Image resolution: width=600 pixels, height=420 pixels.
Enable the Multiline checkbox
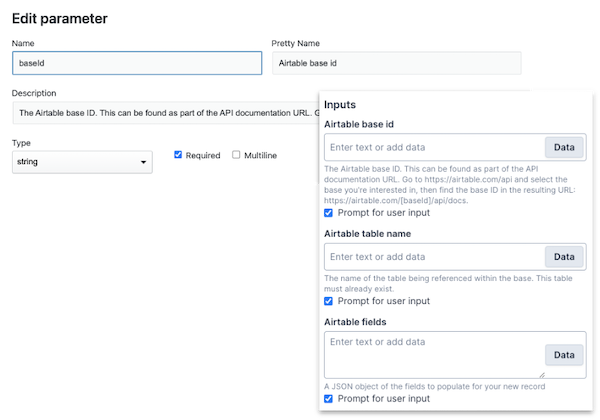236,155
